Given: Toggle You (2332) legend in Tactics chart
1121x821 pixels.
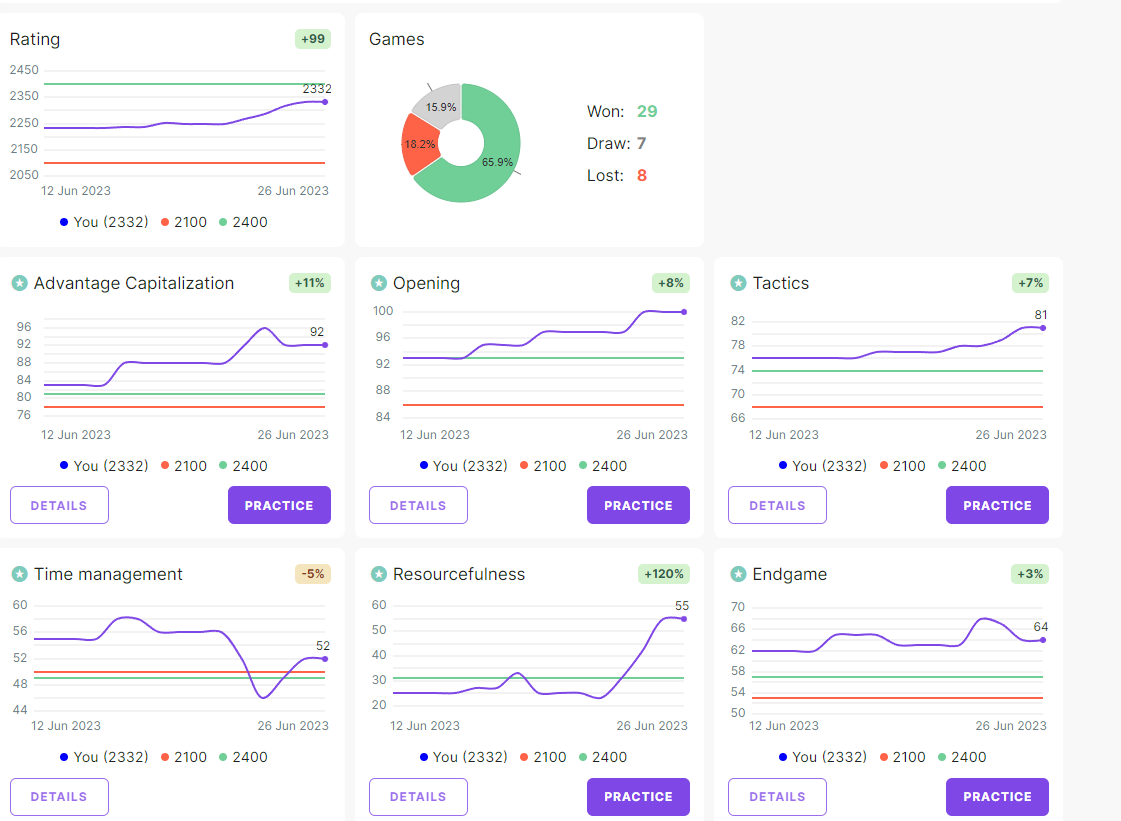Looking at the screenshot, I should [822, 466].
